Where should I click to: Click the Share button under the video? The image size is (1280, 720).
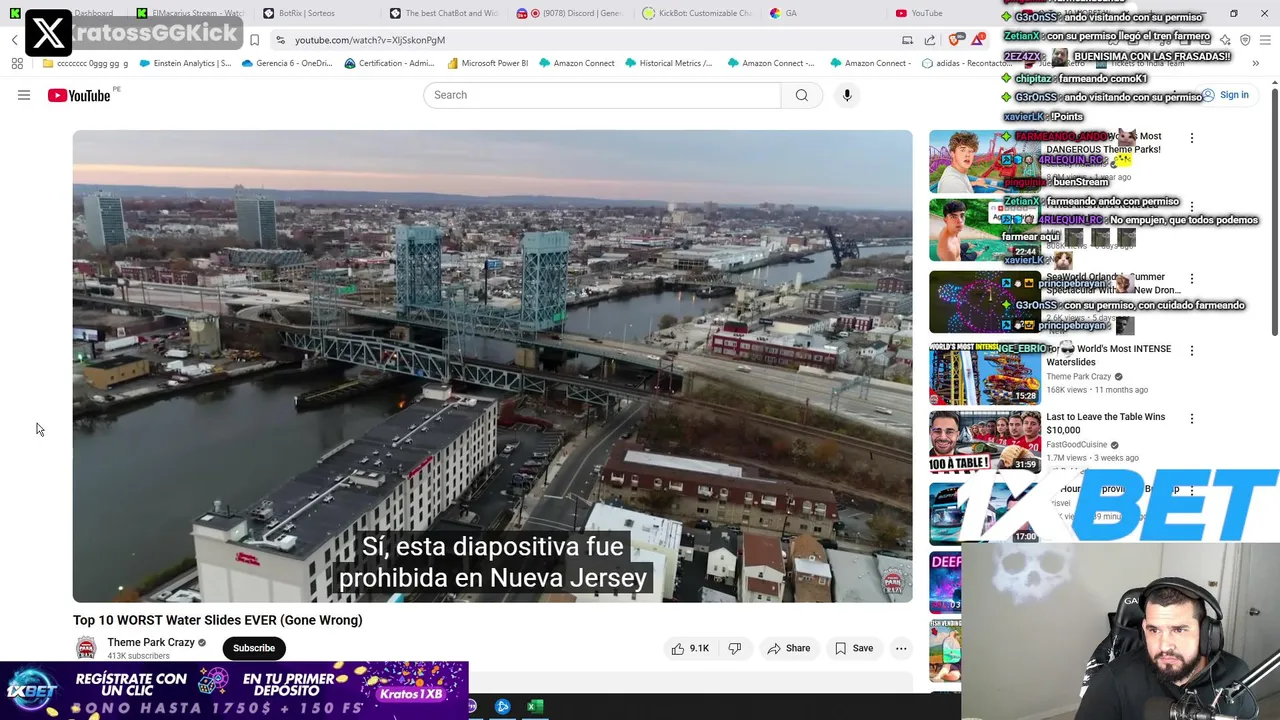point(789,648)
